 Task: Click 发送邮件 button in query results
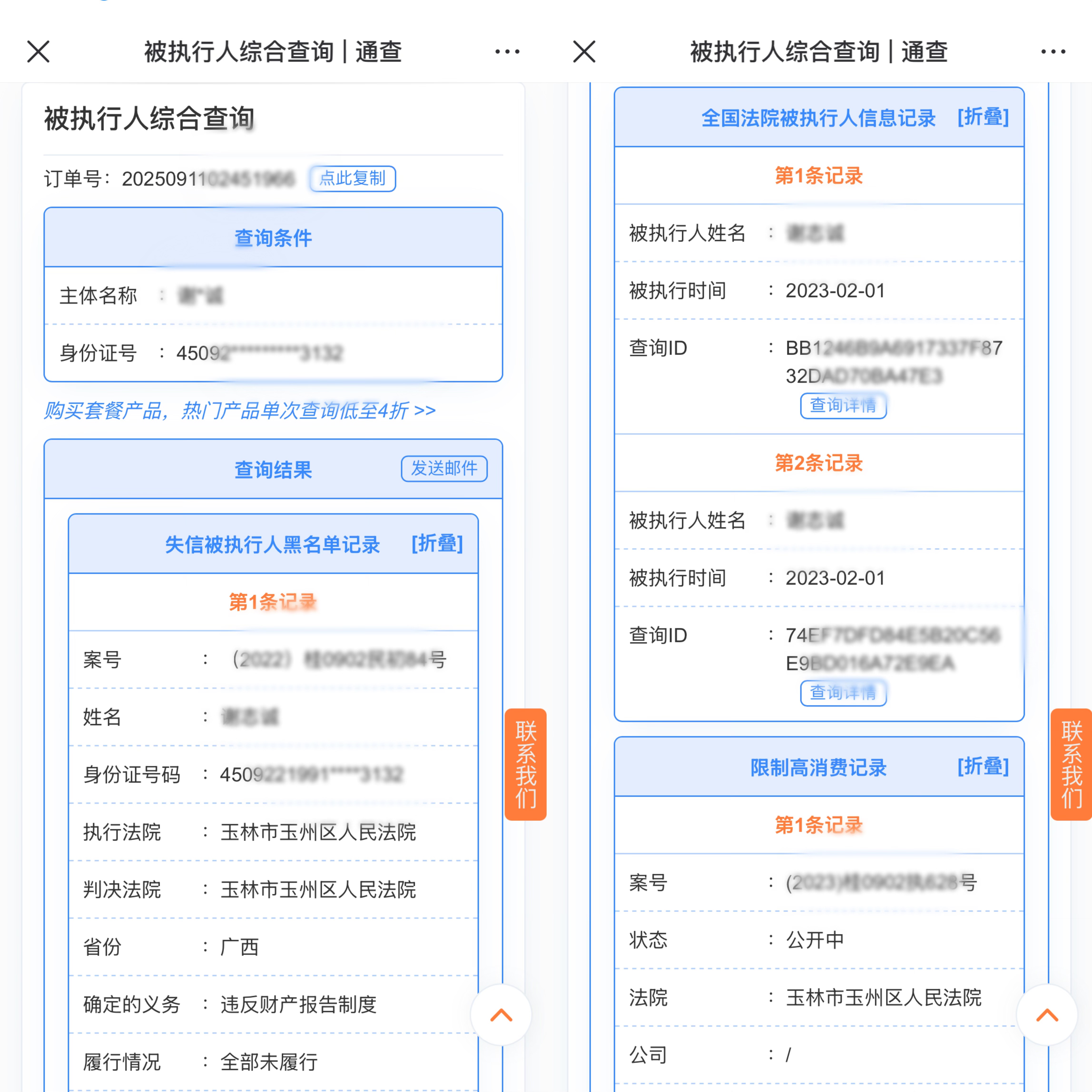(444, 469)
